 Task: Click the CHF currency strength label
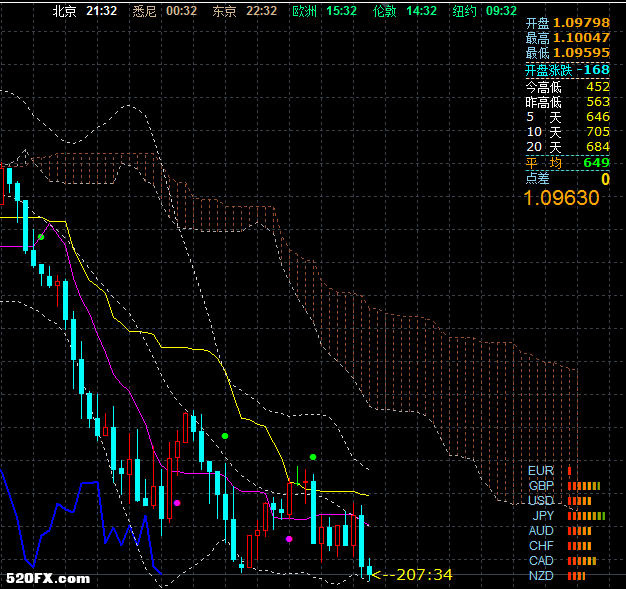point(541,546)
